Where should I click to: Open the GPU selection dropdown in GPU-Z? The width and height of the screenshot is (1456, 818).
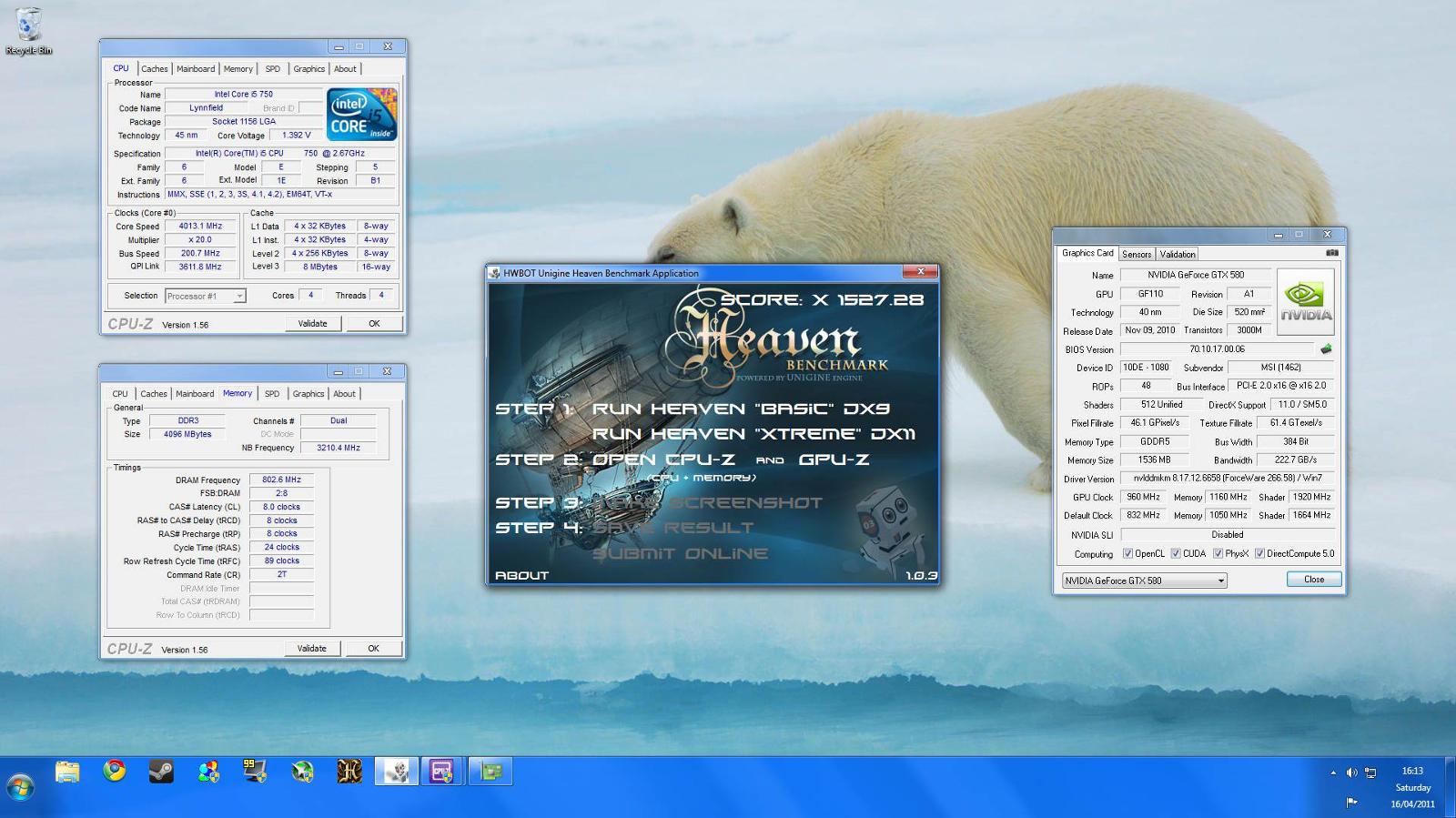click(x=1144, y=581)
